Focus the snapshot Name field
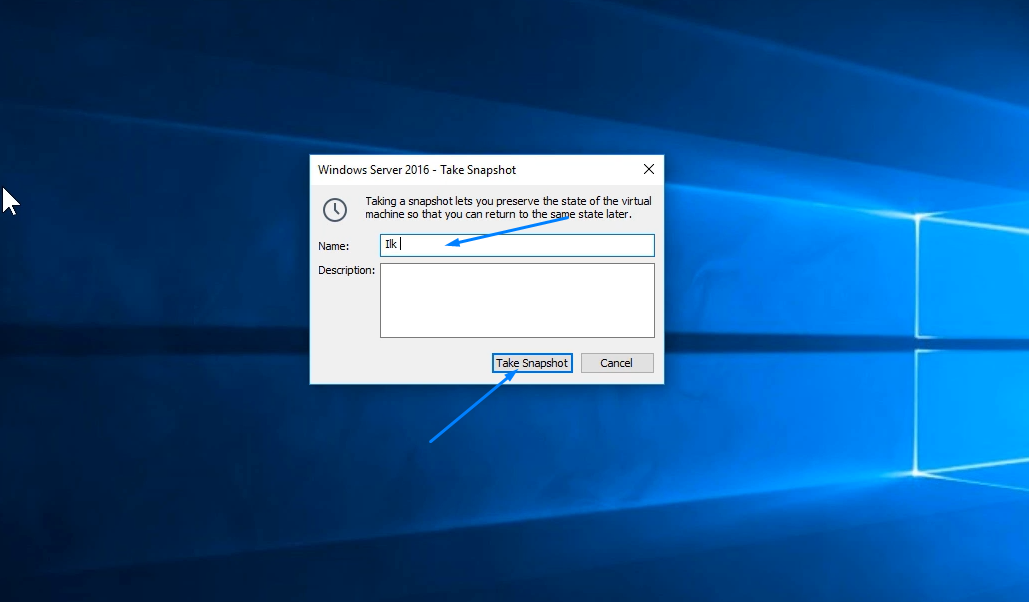1029x602 pixels. tap(517, 245)
